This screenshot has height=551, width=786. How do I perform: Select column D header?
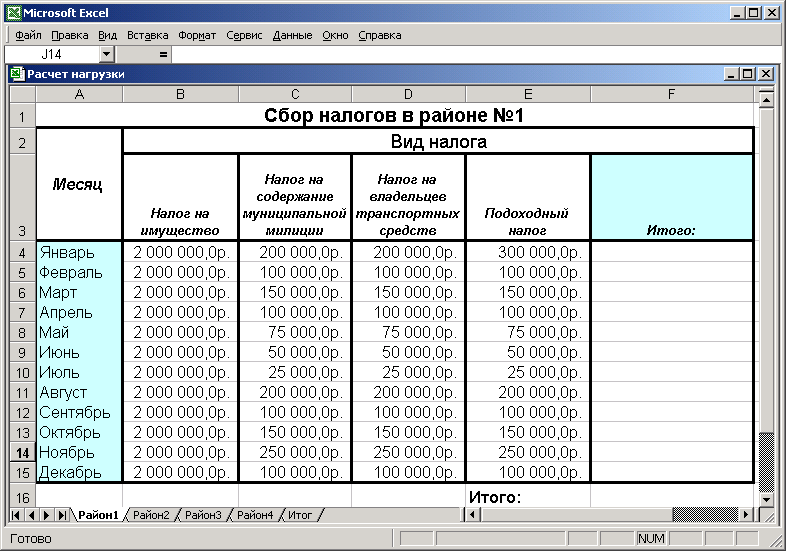[x=409, y=94]
